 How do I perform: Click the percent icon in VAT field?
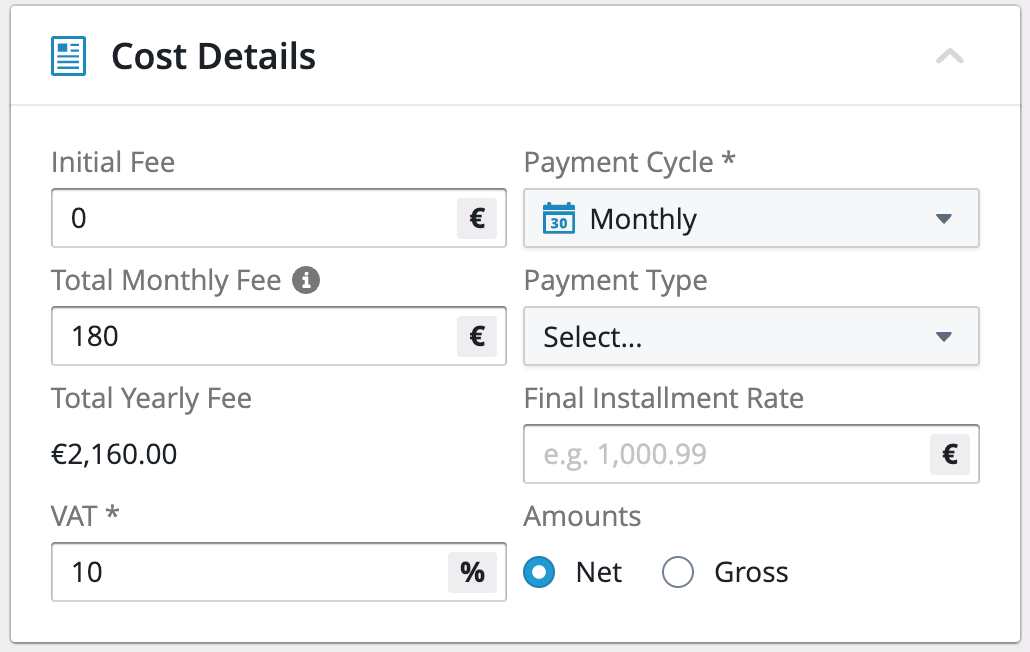pyautogui.click(x=472, y=572)
